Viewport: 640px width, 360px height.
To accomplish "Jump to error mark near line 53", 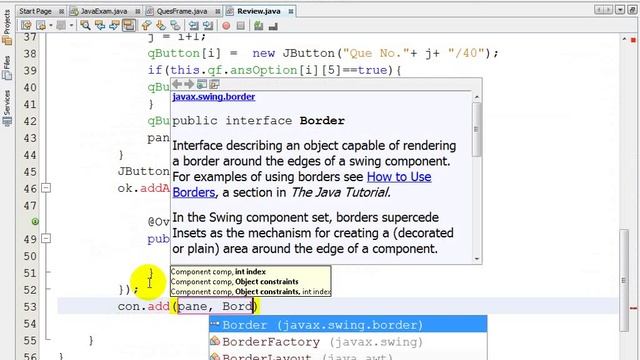I will tap(633, 308).
